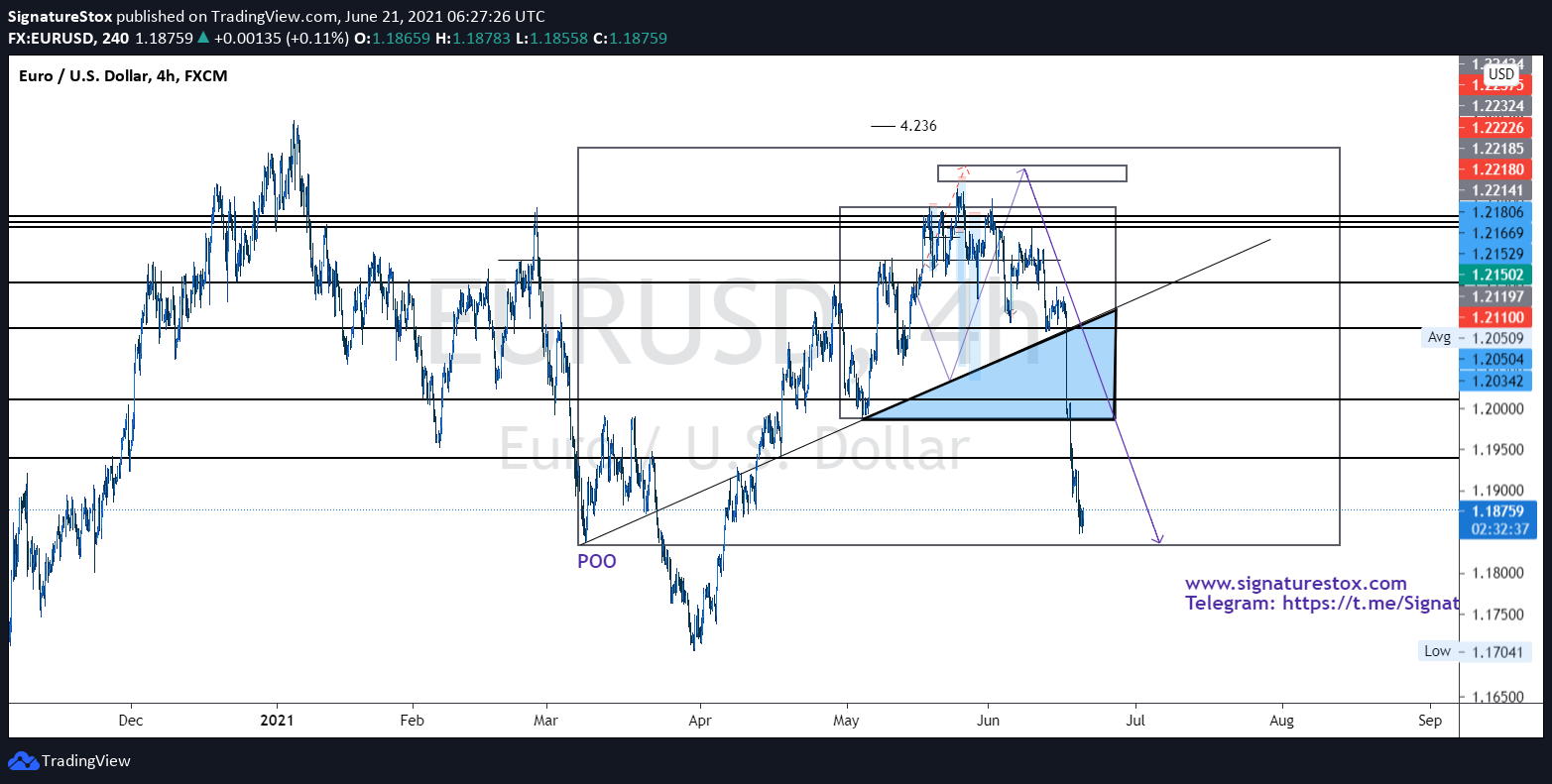Image resolution: width=1552 pixels, height=784 pixels.
Task: Click the candle countdown 02:32:37
Action: 1497,529
